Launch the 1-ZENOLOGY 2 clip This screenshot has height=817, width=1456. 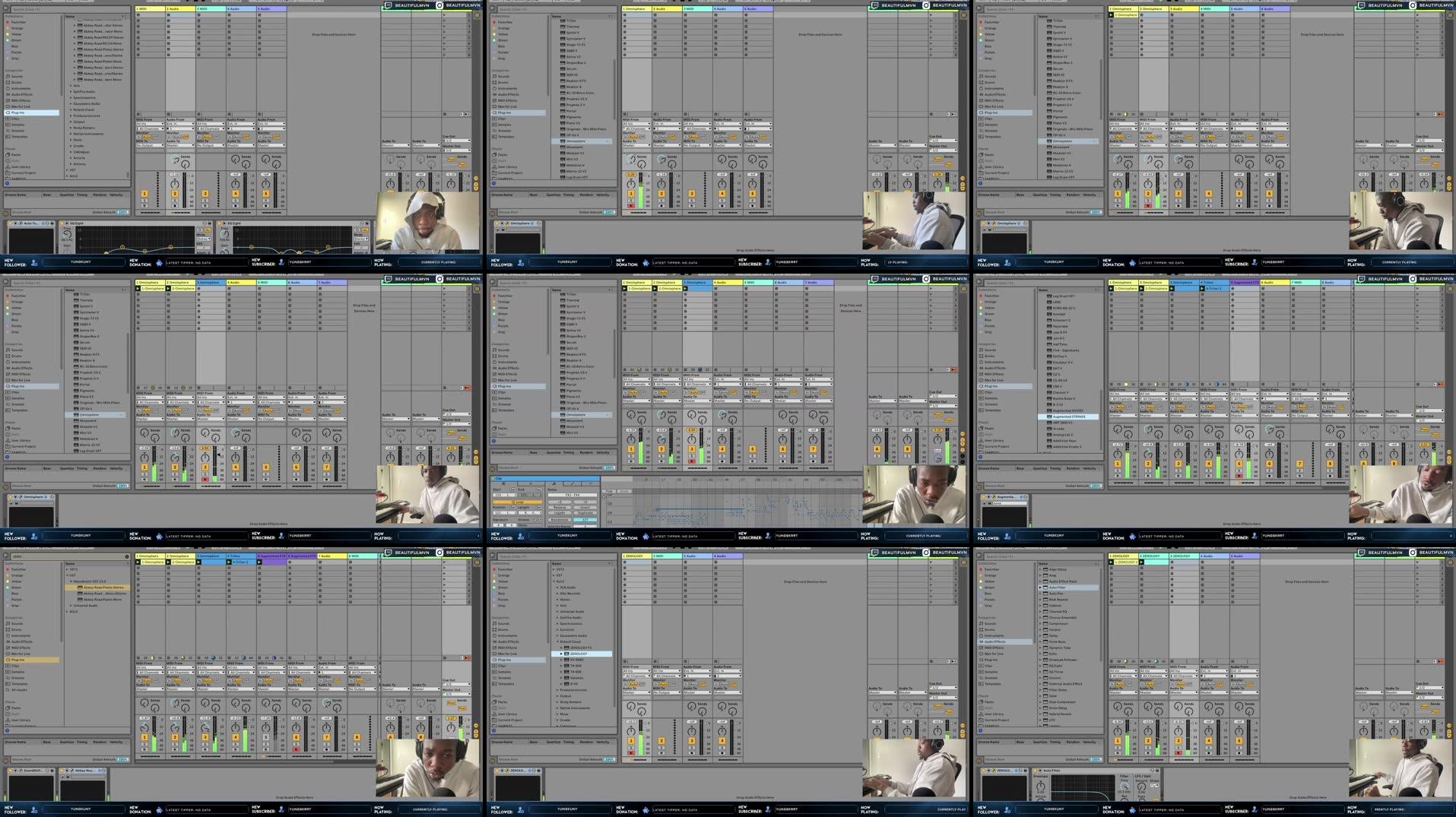[x=1111, y=562]
